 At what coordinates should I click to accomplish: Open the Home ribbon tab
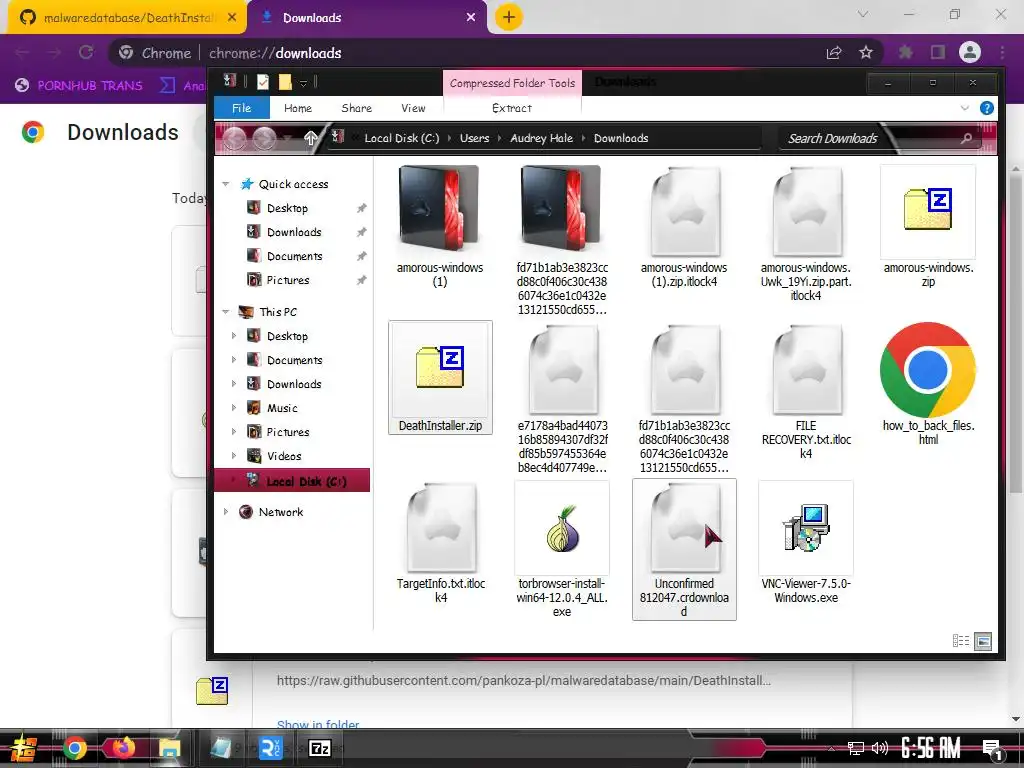(298, 108)
